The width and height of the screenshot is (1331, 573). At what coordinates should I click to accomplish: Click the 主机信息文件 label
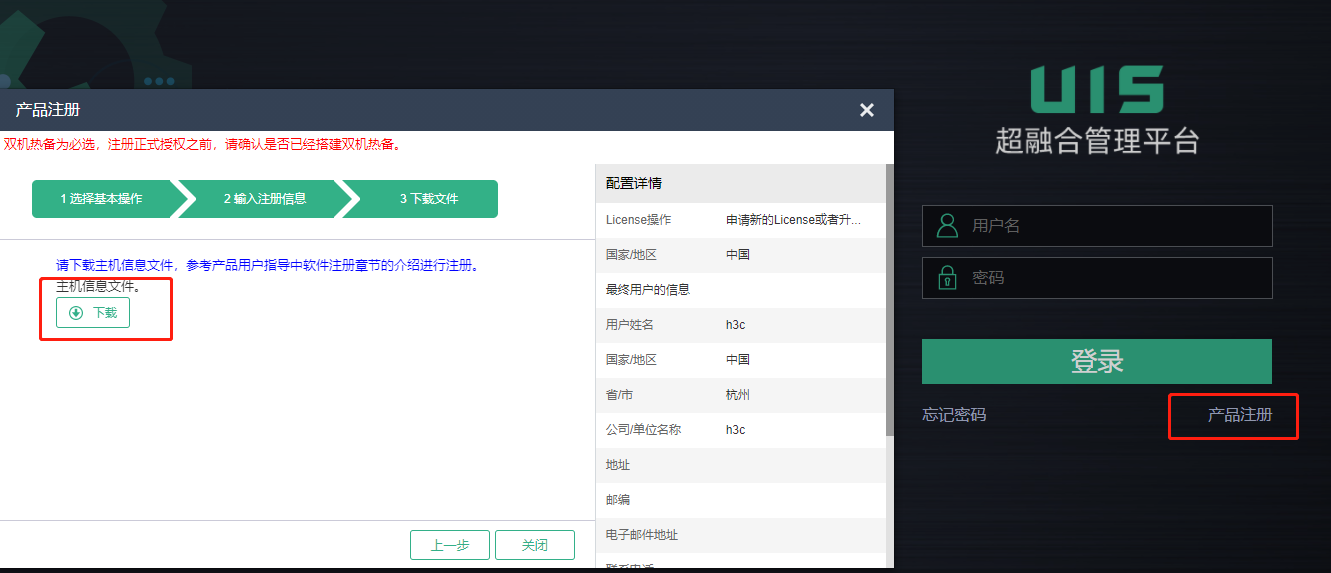(99, 287)
